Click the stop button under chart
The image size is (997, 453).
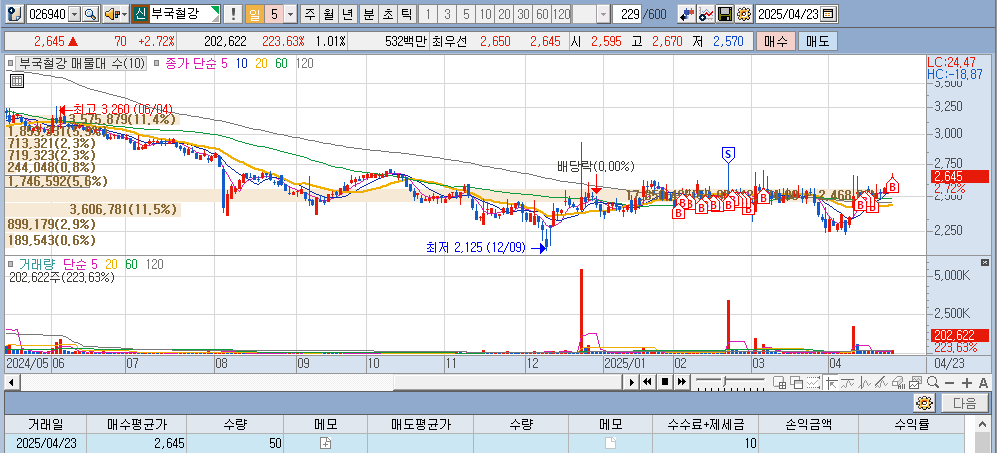click(x=665, y=382)
